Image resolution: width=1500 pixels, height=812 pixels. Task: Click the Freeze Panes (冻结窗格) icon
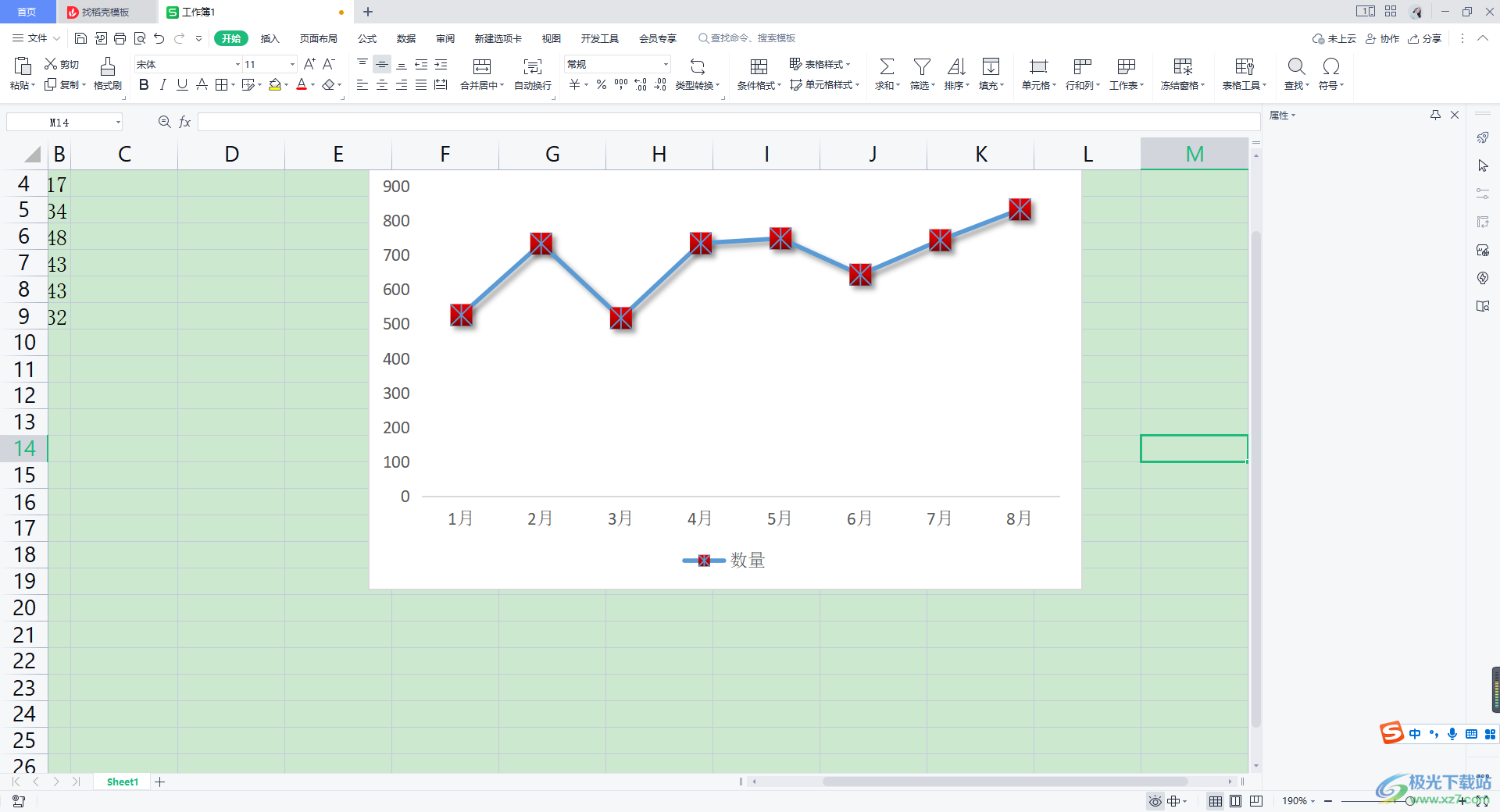tap(1183, 66)
